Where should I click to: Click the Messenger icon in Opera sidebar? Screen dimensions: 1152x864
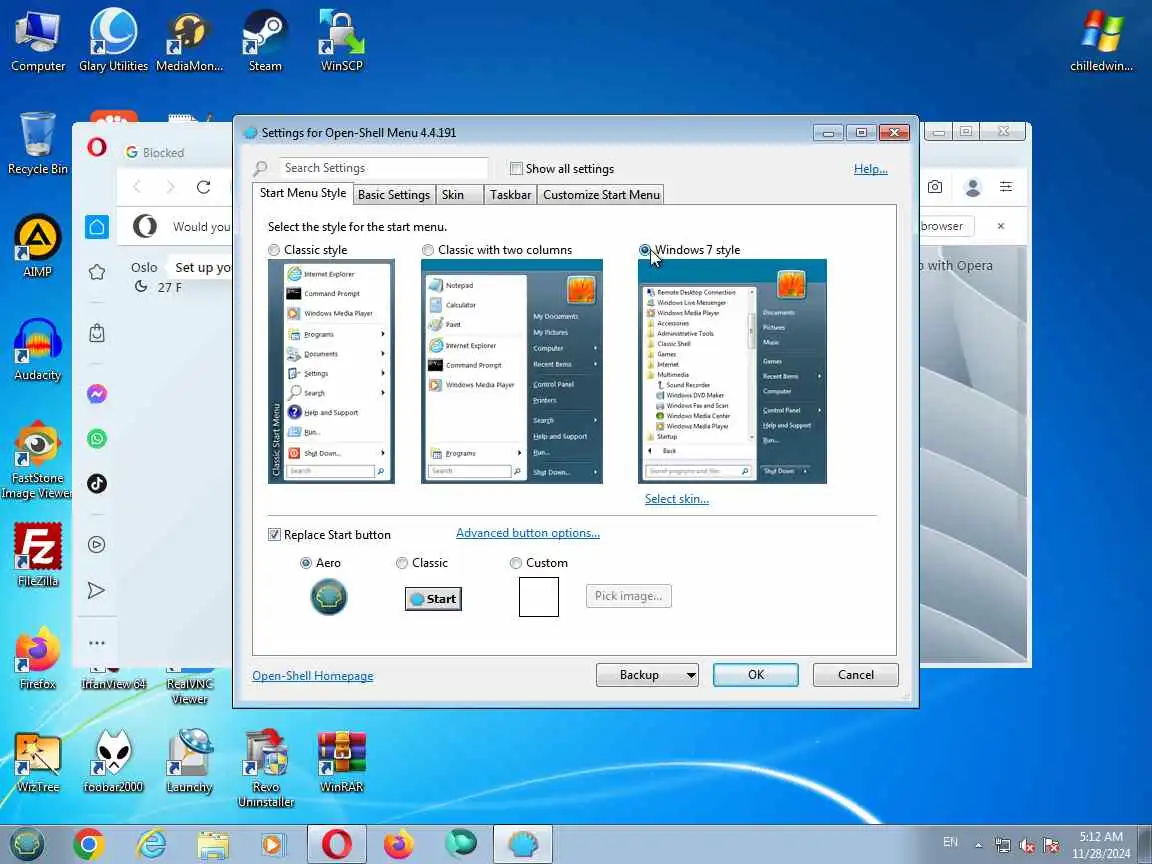tap(97, 394)
